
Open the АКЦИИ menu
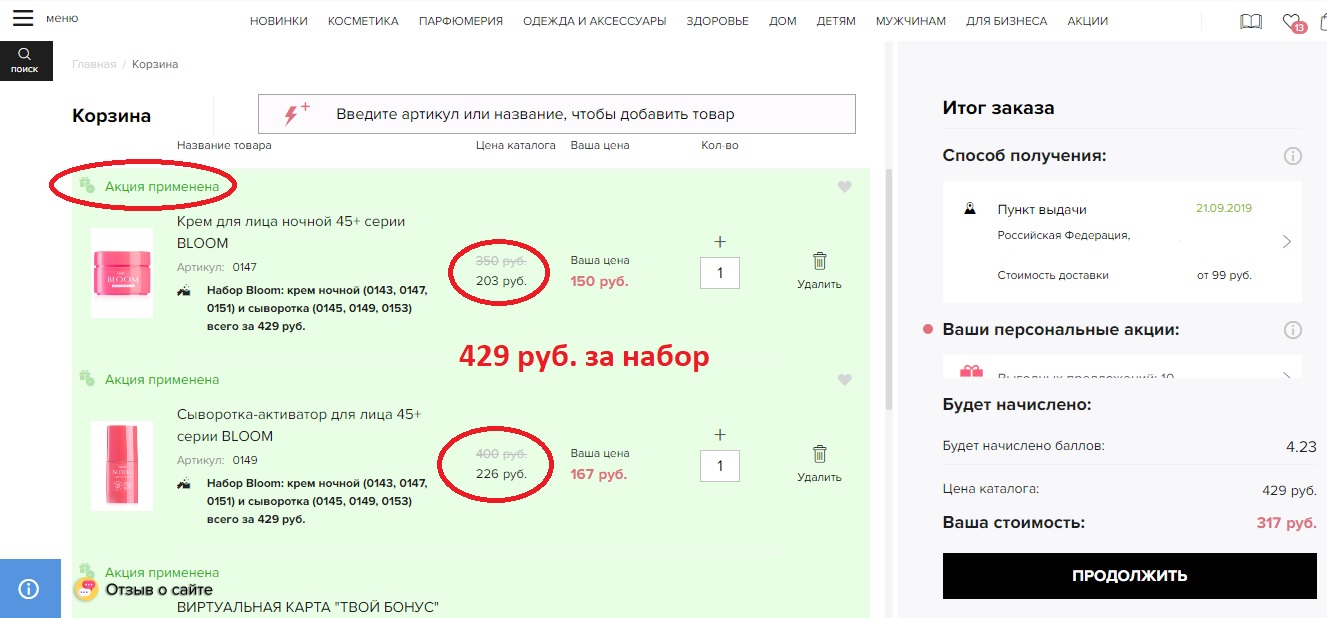pyautogui.click(x=1087, y=21)
